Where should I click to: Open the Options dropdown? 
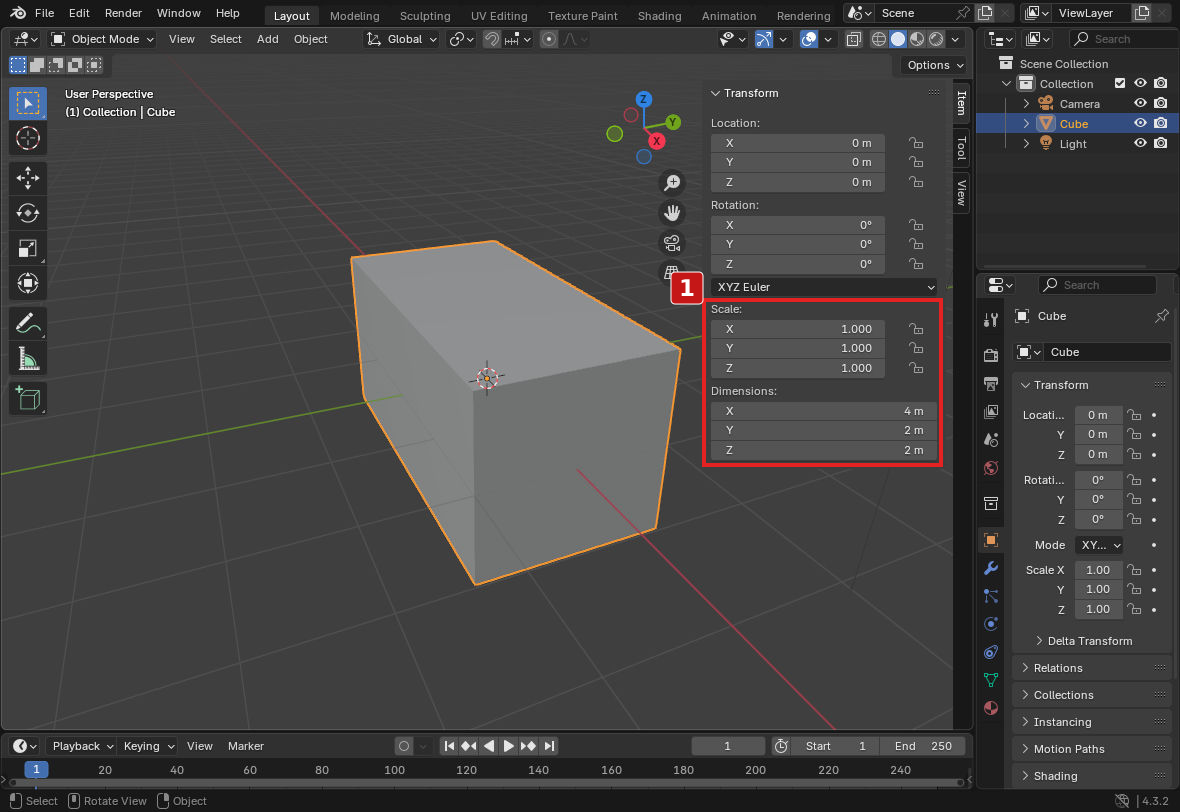pos(934,65)
